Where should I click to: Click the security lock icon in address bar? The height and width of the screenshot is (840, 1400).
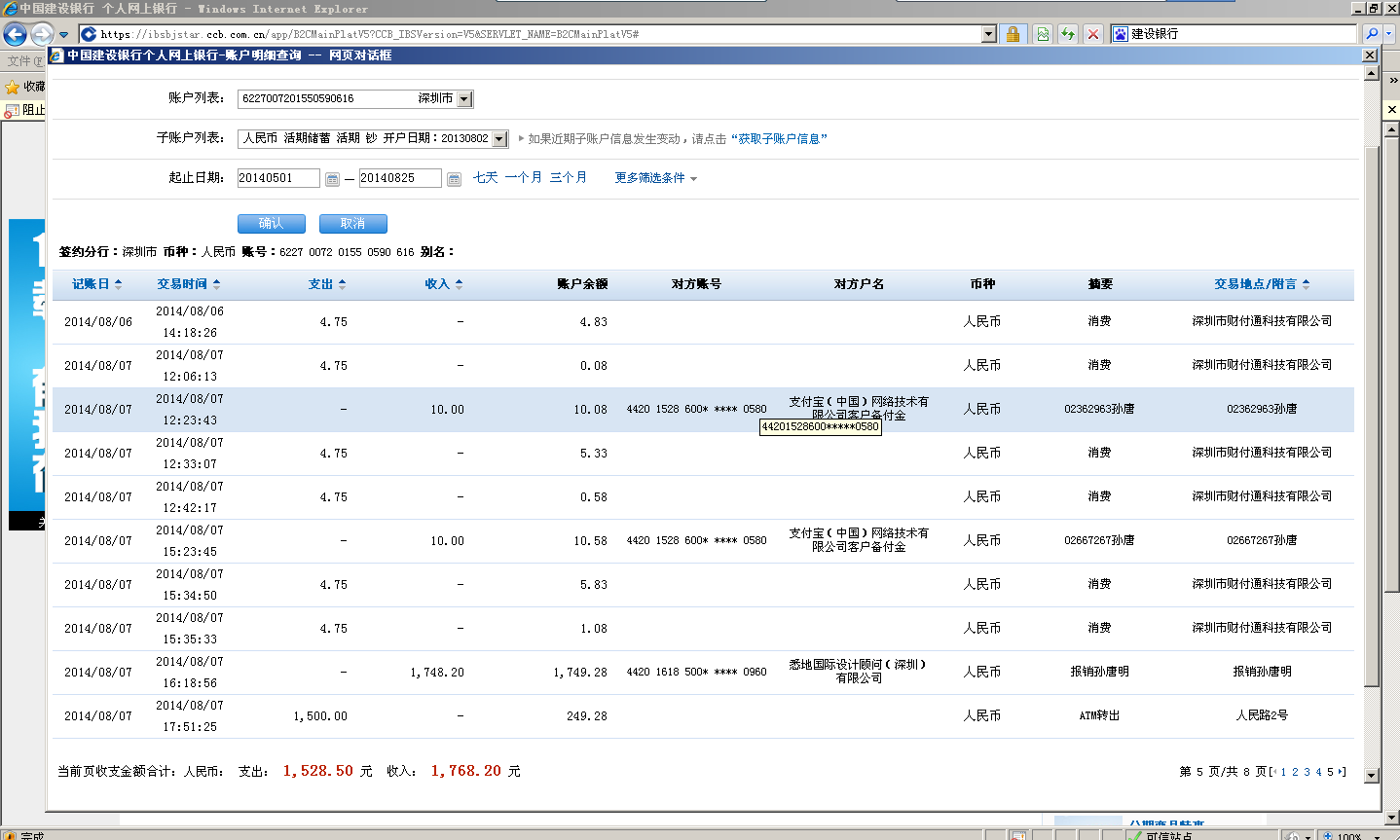click(x=1013, y=34)
